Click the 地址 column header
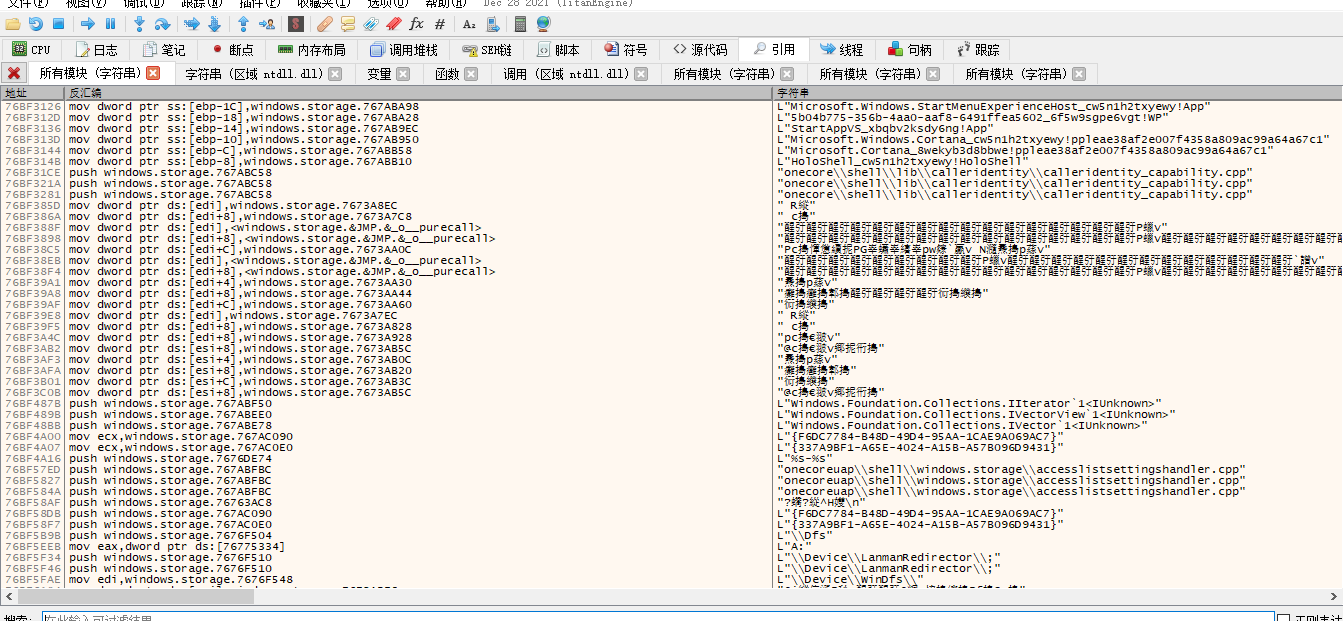 click(32, 93)
